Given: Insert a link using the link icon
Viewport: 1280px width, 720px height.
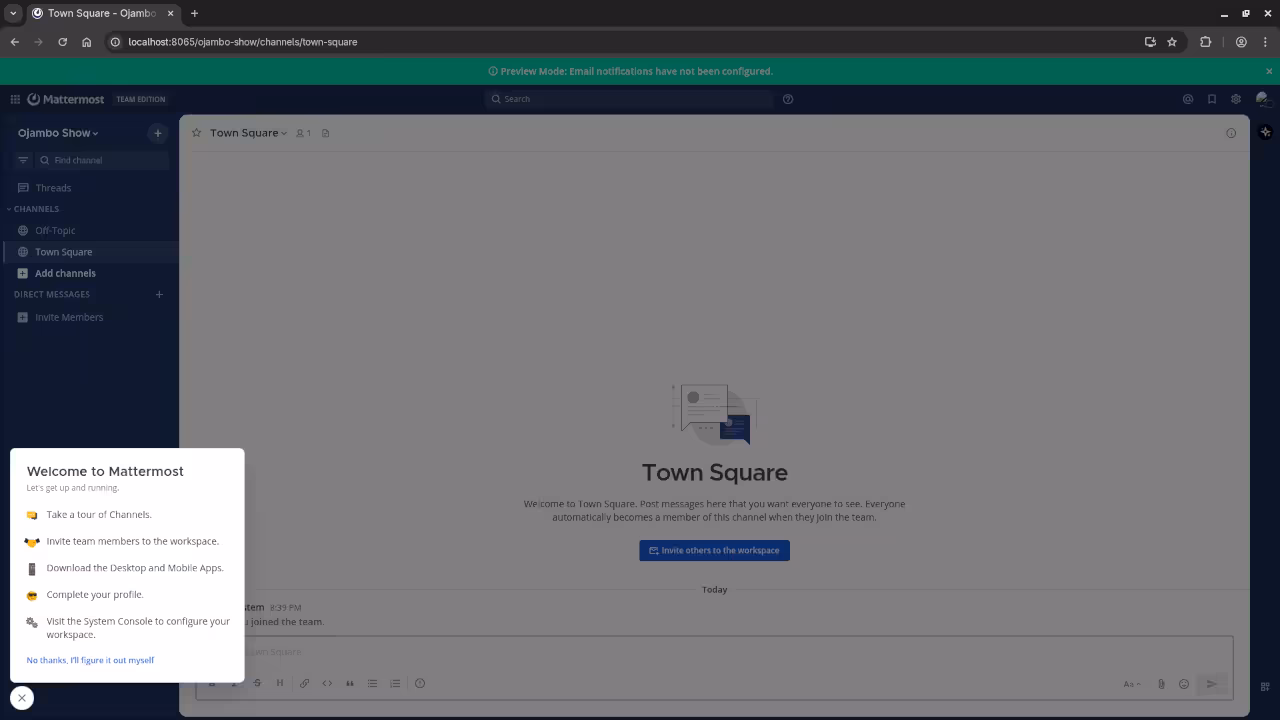Looking at the screenshot, I should tap(305, 683).
